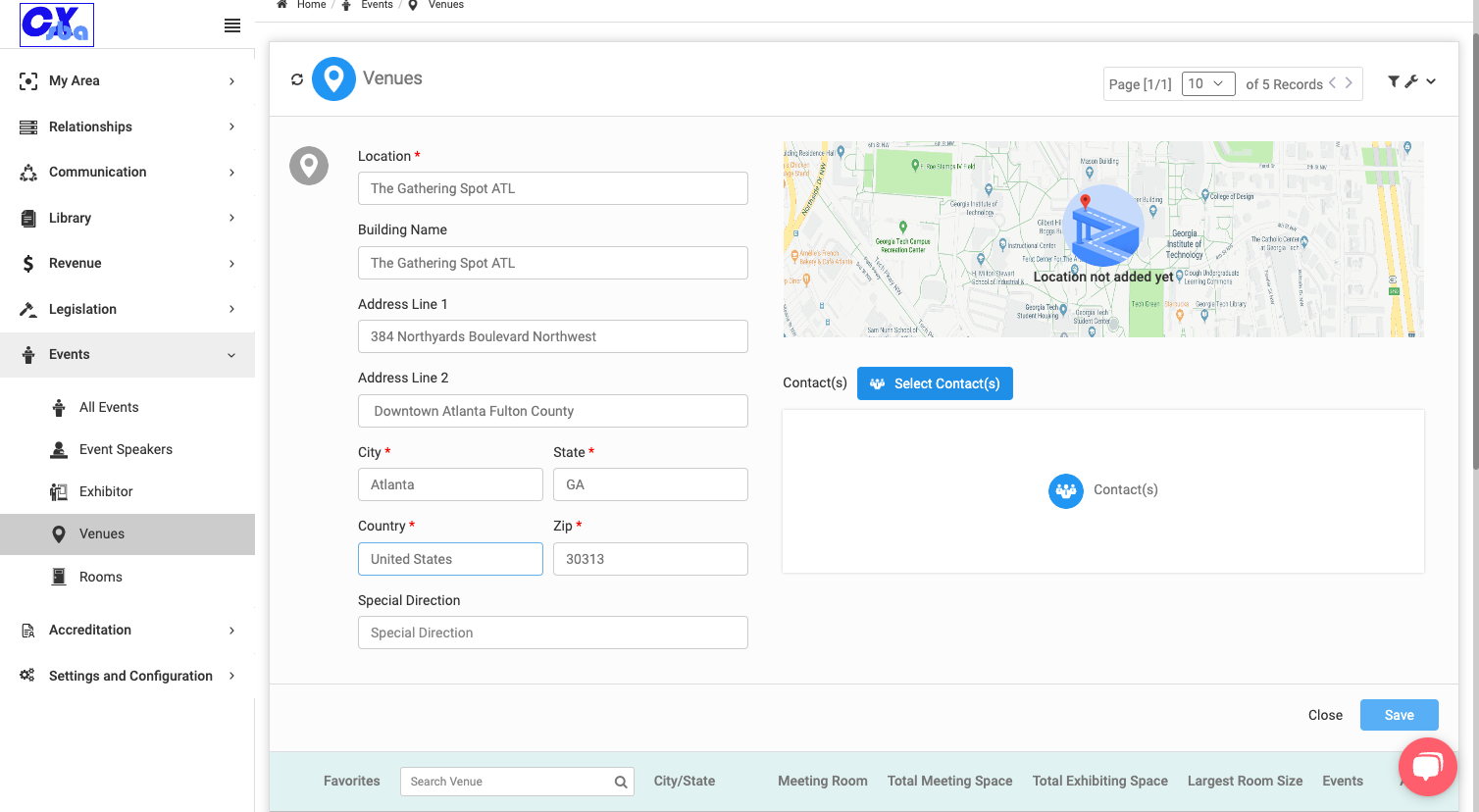The image size is (1479, 812).
Task: Expand the Communication menu
Action: pyautogui.click(x=127, y=173)
